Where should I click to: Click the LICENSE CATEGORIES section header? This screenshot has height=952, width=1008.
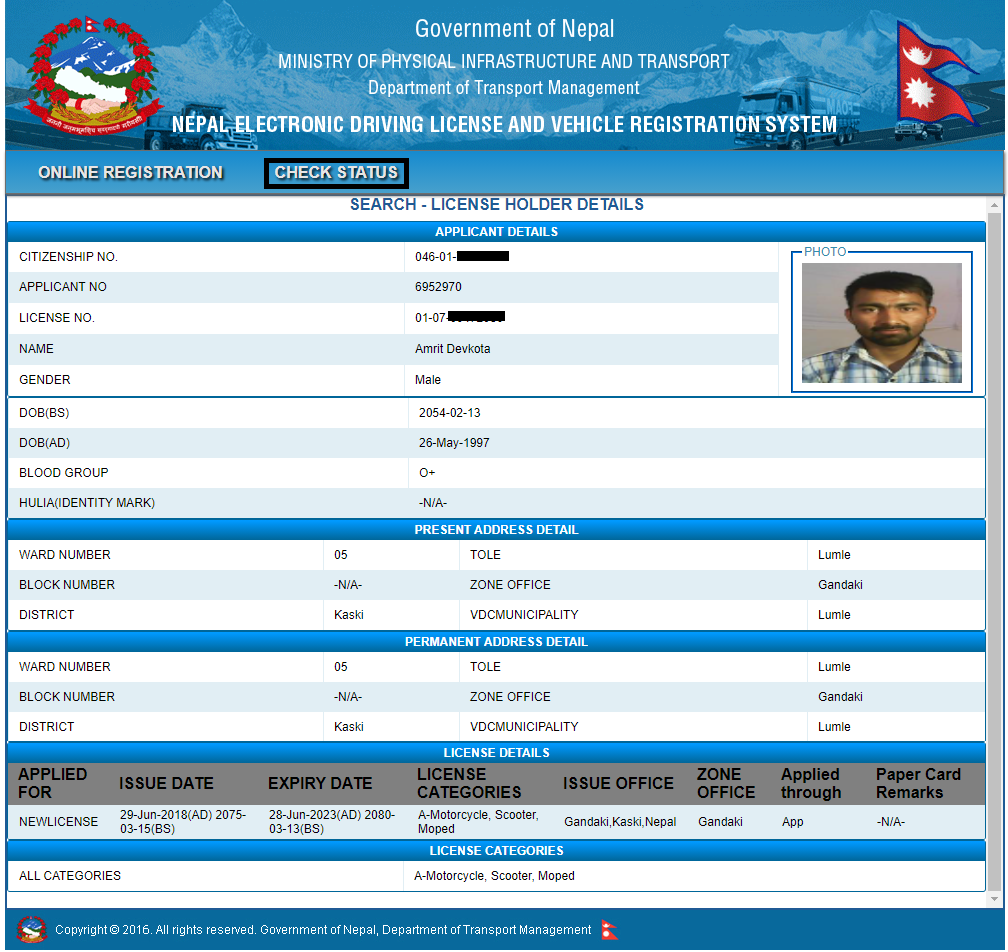[497, 850]
